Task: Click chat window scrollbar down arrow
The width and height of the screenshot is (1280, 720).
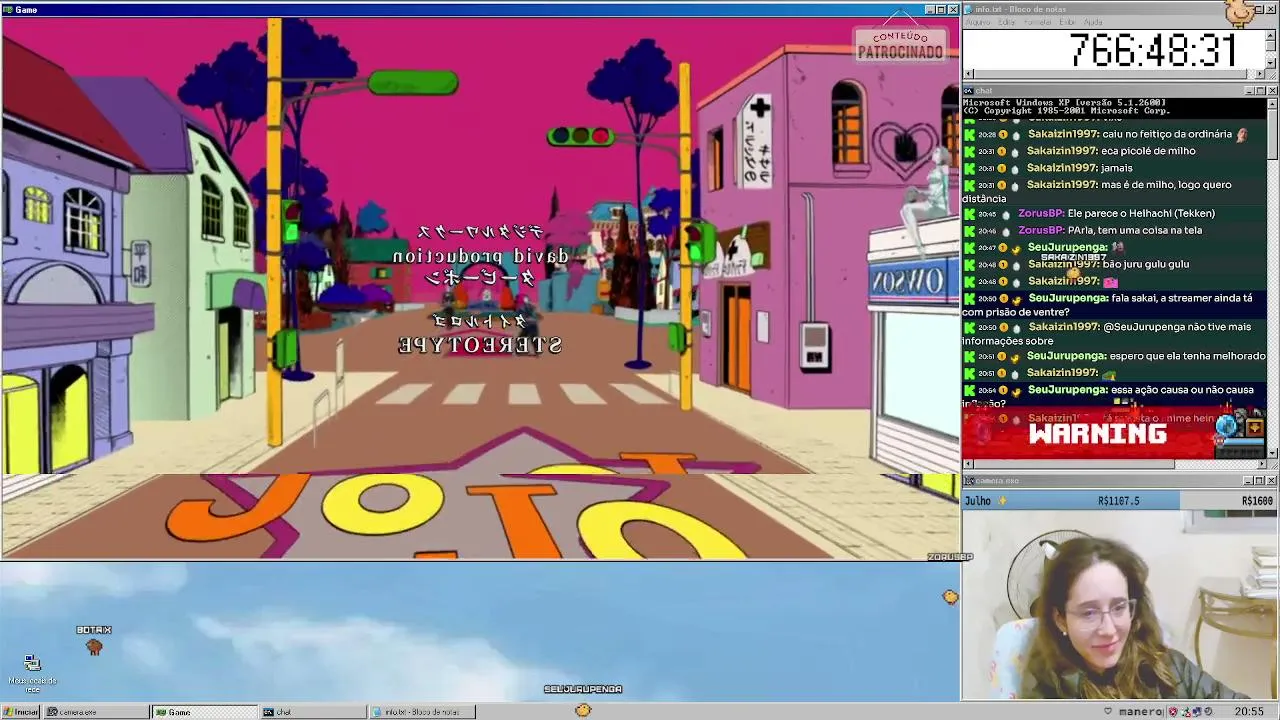Action: click(x=1273, y=453)
